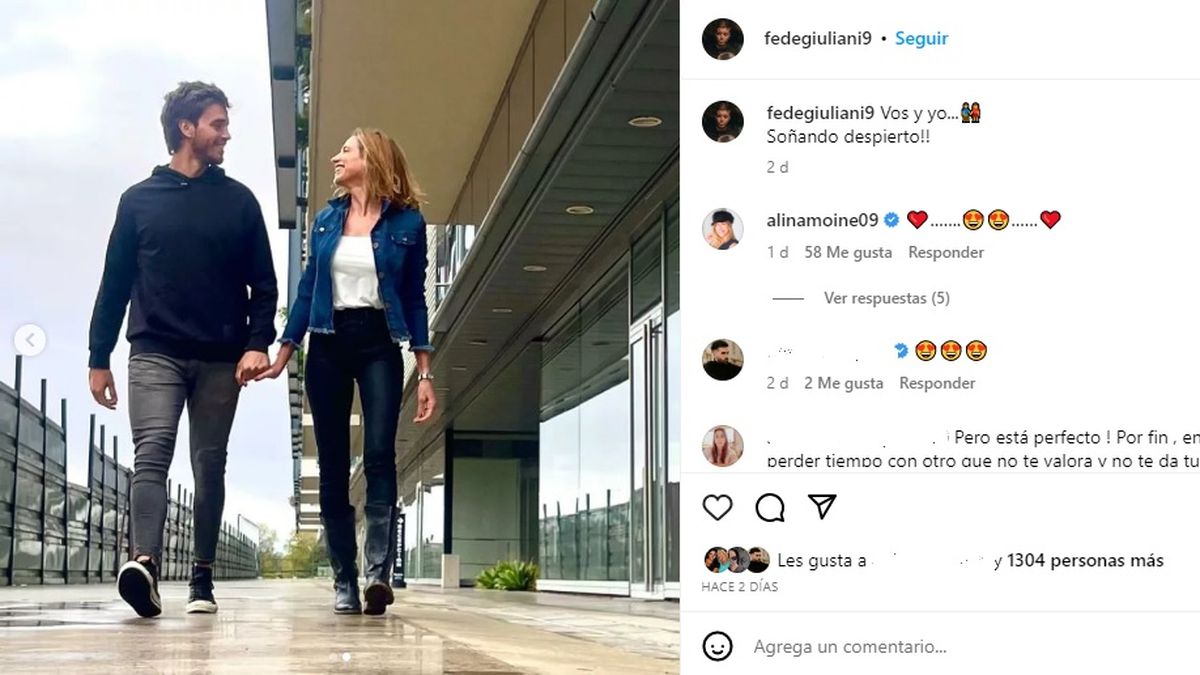Like the post with the heart icon
The height and width of the screenshot is (675, 1200).
click(x=717, y=508)
